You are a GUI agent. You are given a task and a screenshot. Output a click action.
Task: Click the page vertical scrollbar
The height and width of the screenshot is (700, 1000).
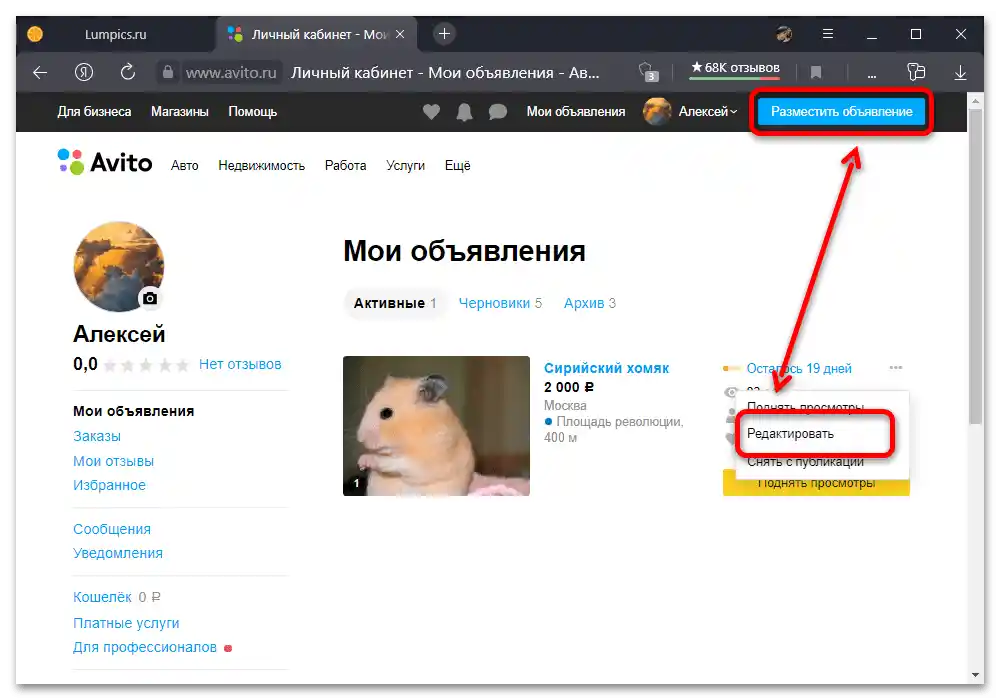[975, 266]
